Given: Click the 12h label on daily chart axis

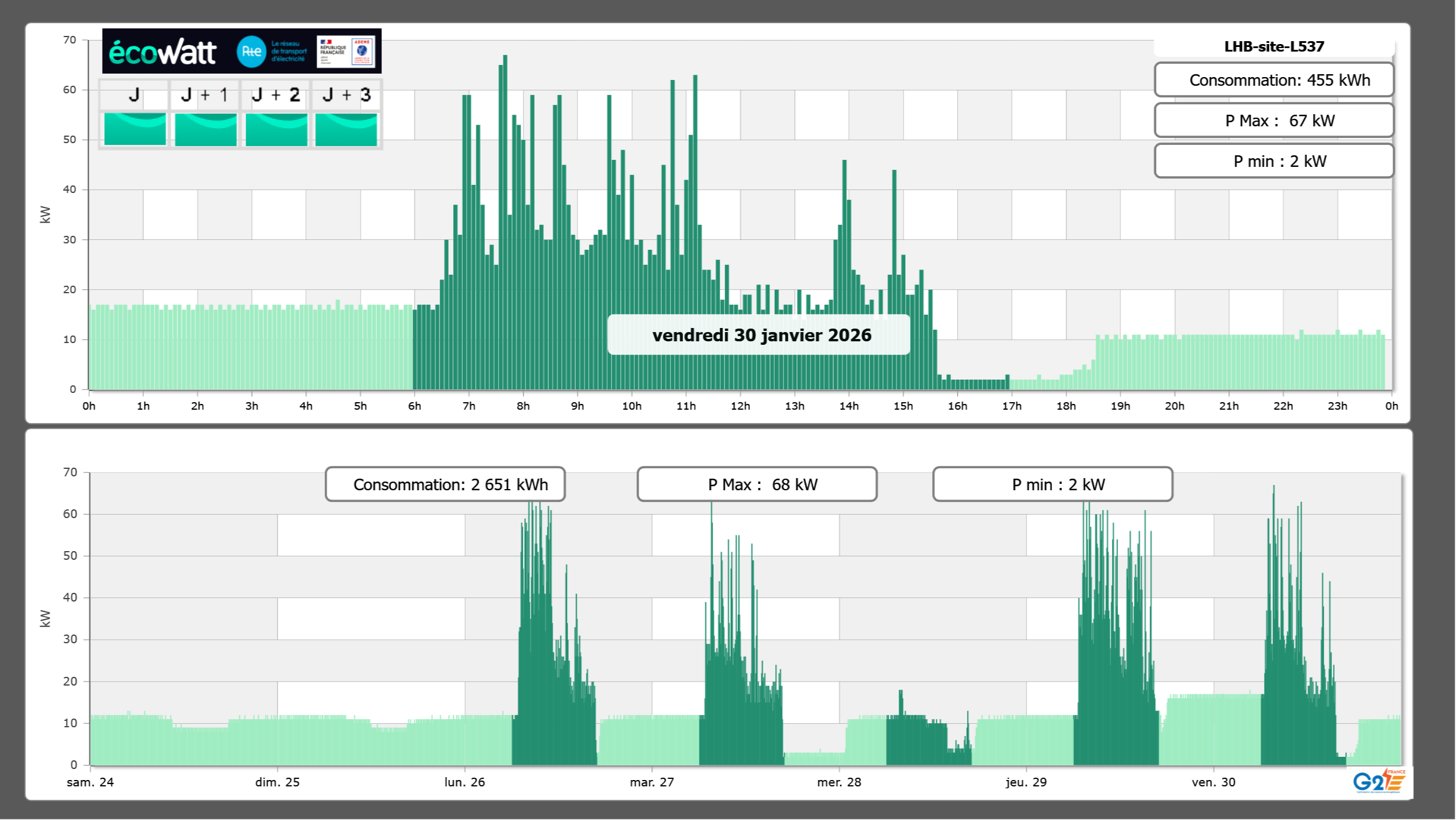Looking at the screenshot, I should coord(740,406).
